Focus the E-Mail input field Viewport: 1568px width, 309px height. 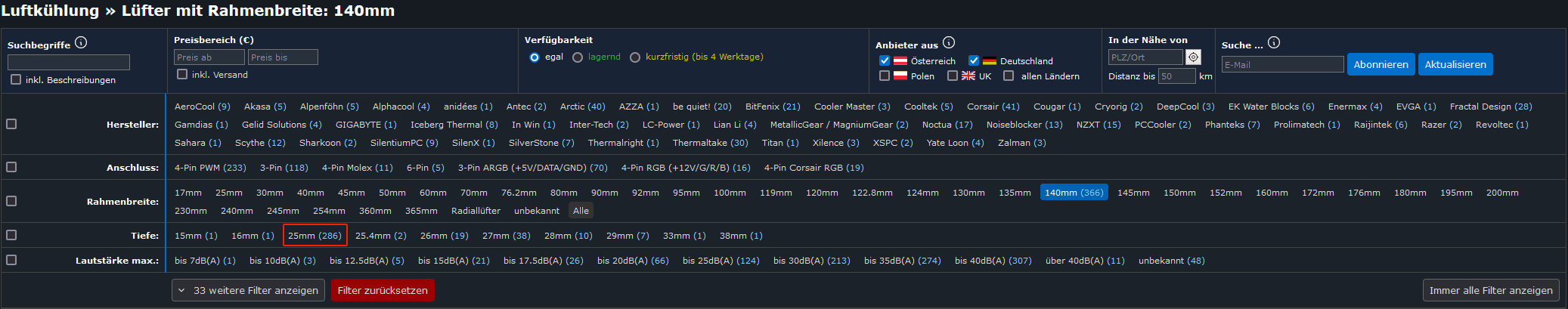1283,65
